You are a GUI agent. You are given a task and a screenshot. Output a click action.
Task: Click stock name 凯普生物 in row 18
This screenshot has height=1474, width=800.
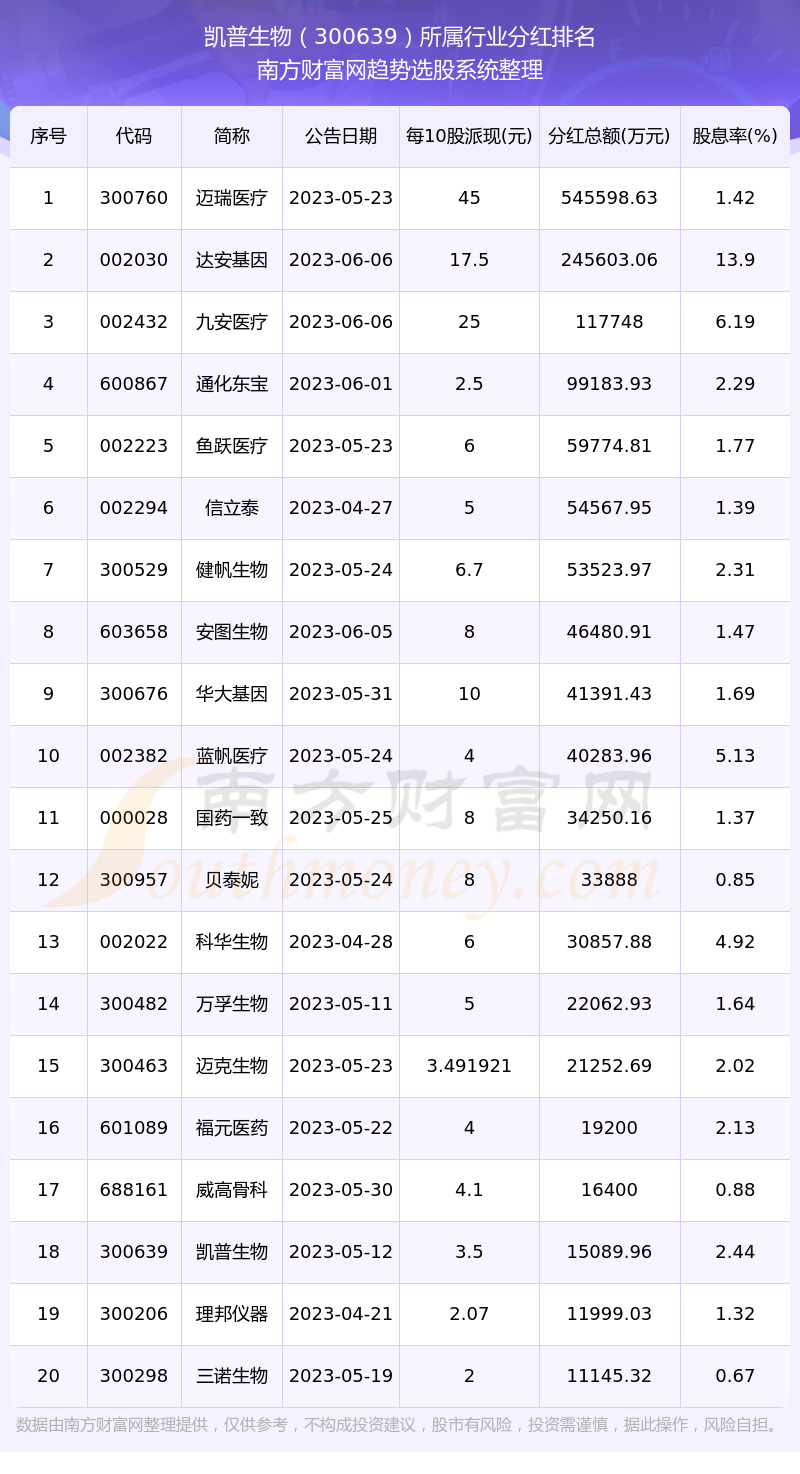[x=232, y=1252]
